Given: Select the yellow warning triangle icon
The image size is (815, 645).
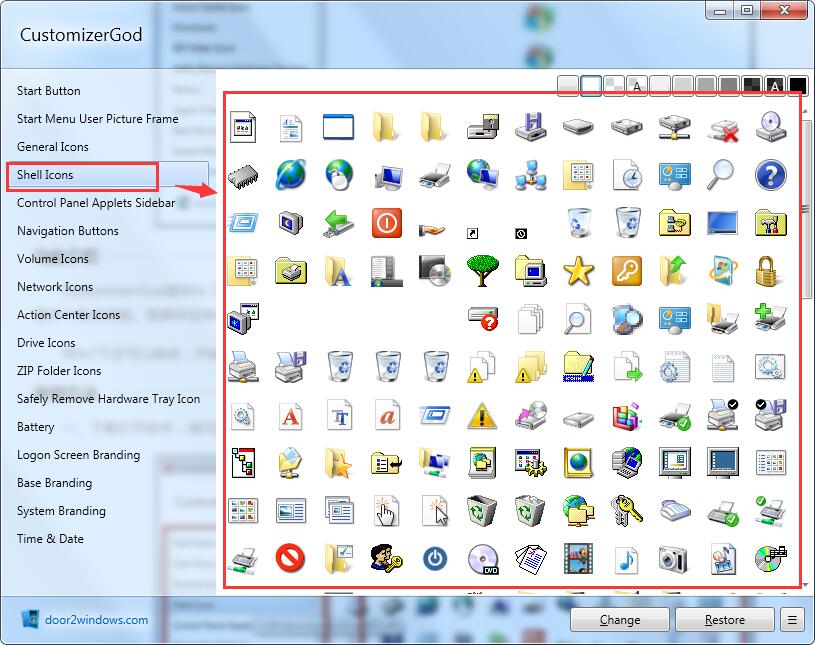Looking at the screenshot, I should (x=482, y=415).
